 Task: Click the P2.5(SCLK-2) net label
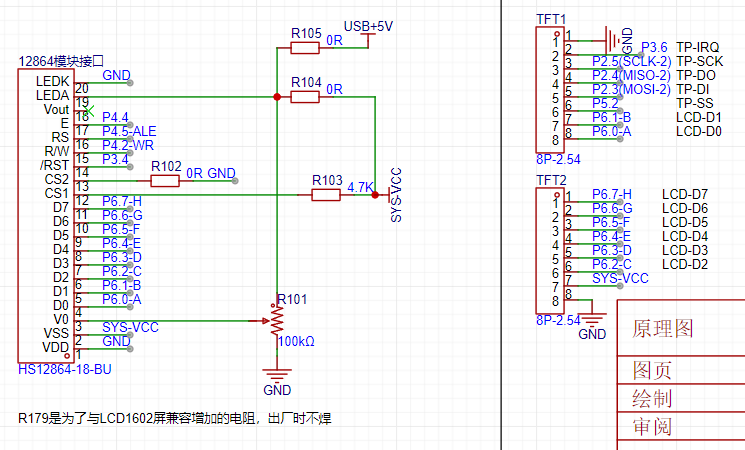point(631,61)
